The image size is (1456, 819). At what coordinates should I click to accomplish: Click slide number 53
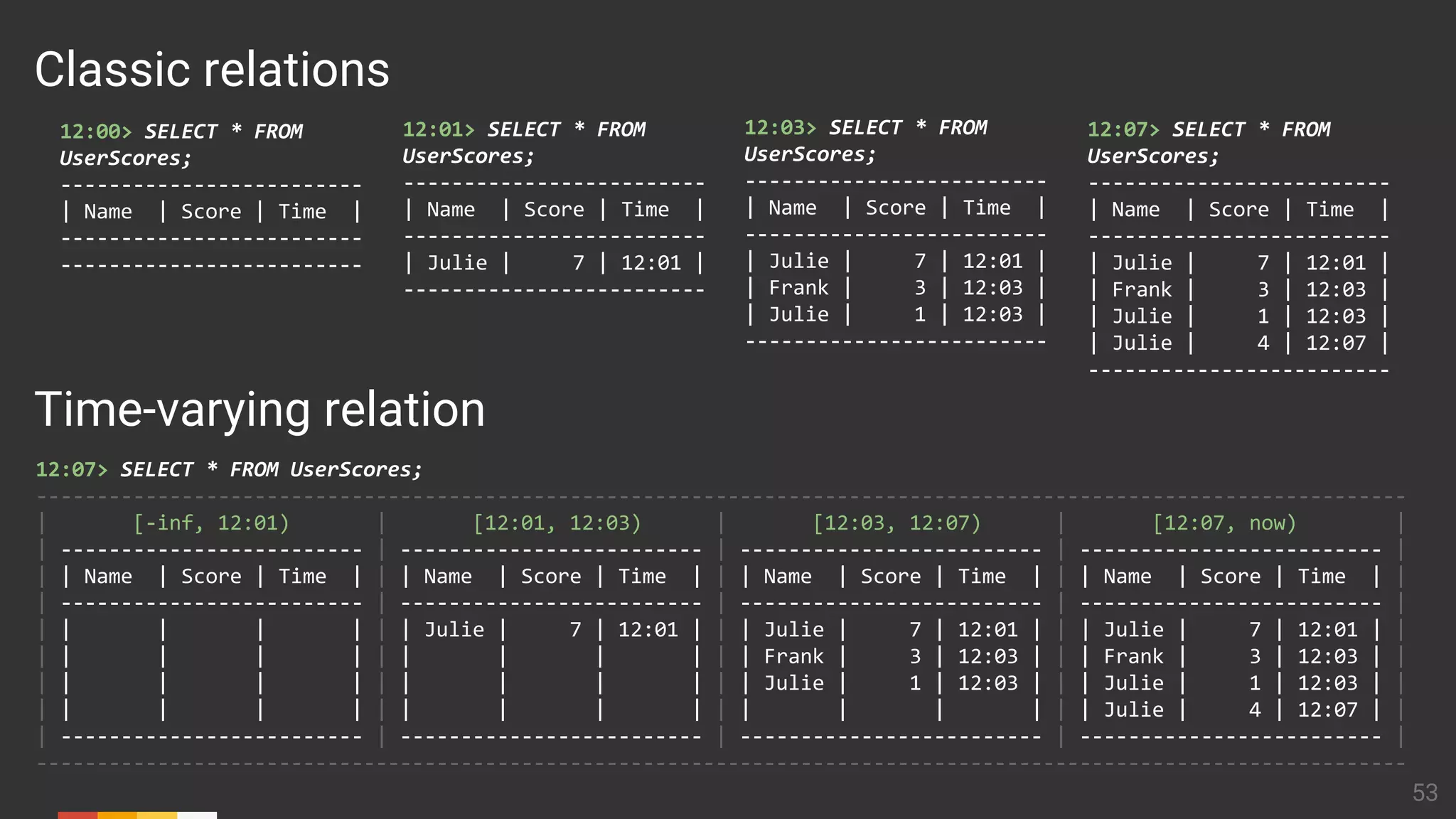click(1425, 793)
